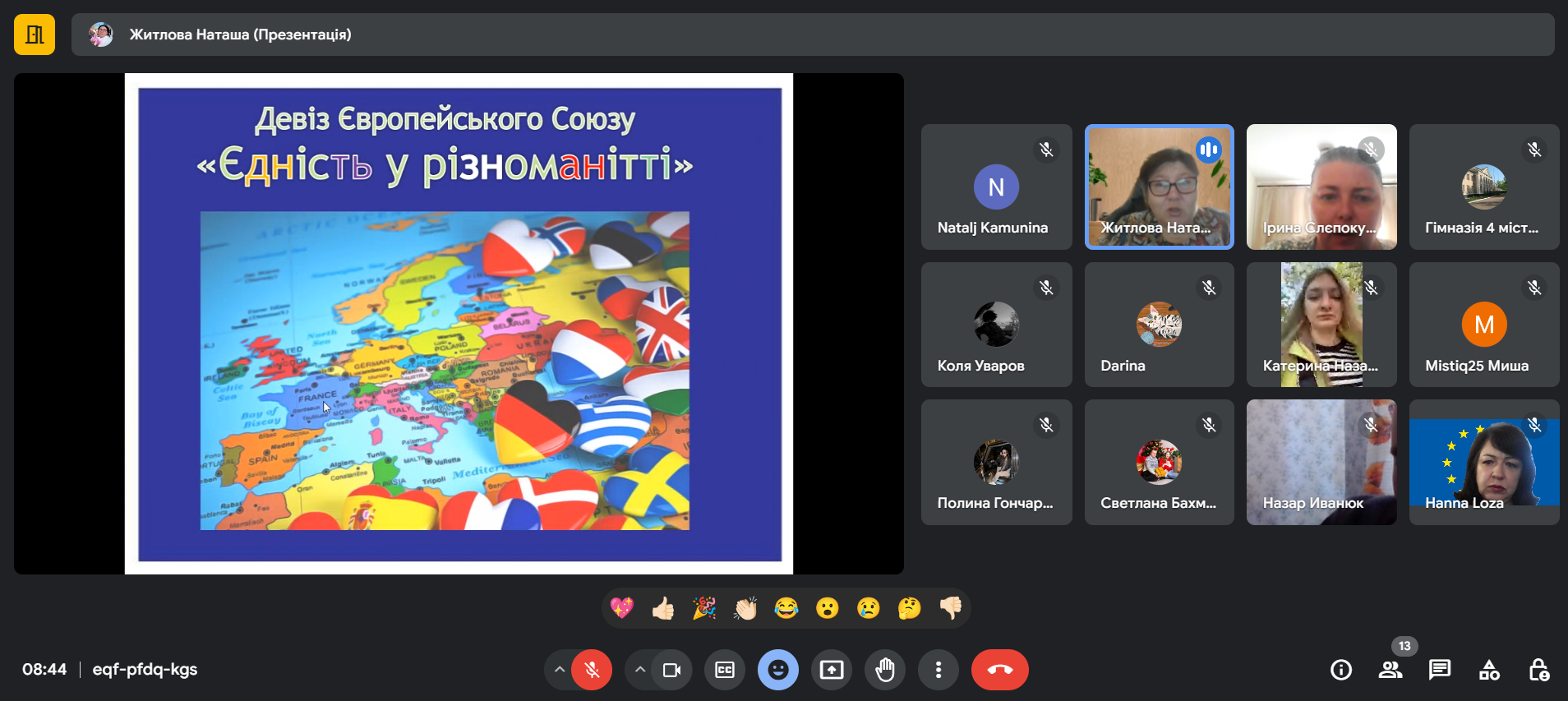Unmute the microphone
This screenshot has width=1568, height=701.
click(592, 670)
